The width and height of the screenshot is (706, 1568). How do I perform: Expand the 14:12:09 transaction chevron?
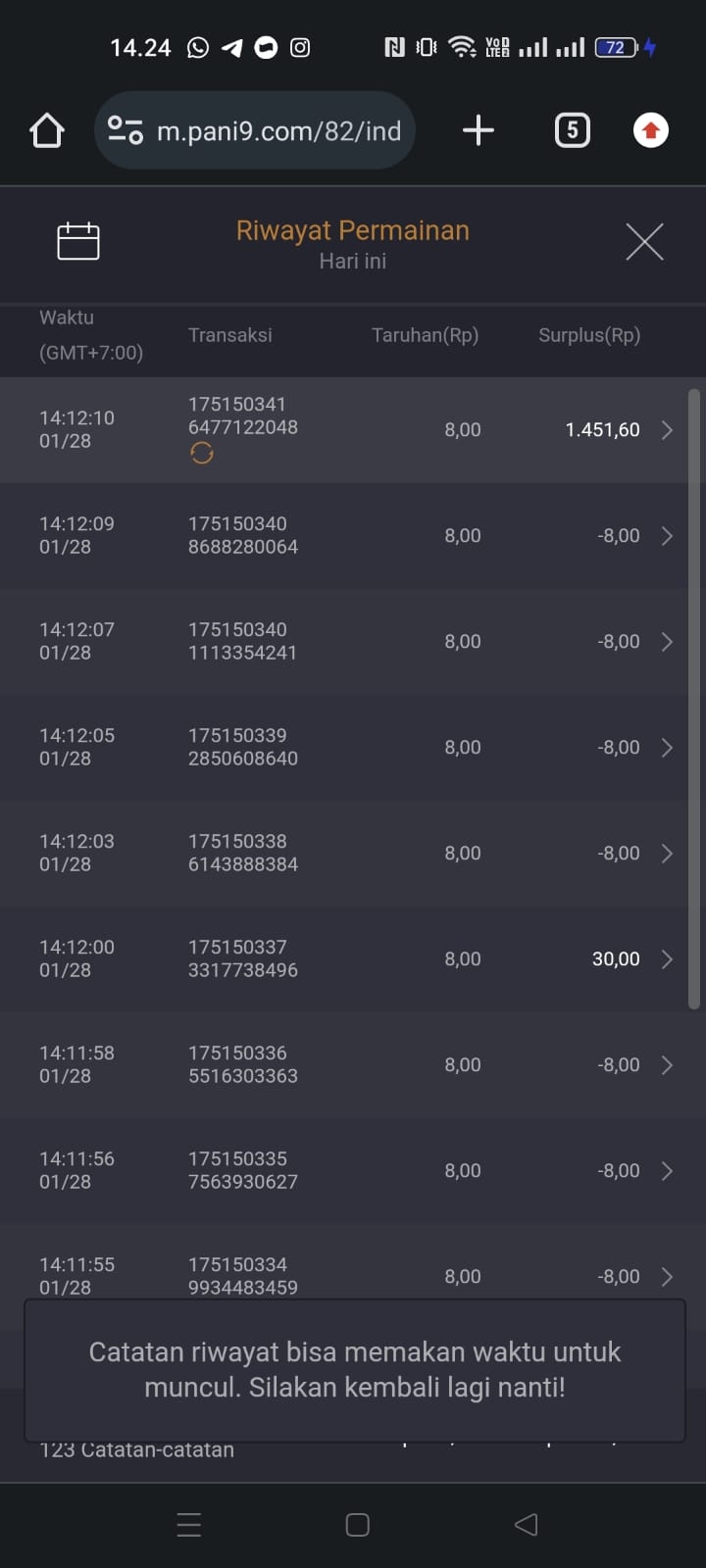pos(667,536)
